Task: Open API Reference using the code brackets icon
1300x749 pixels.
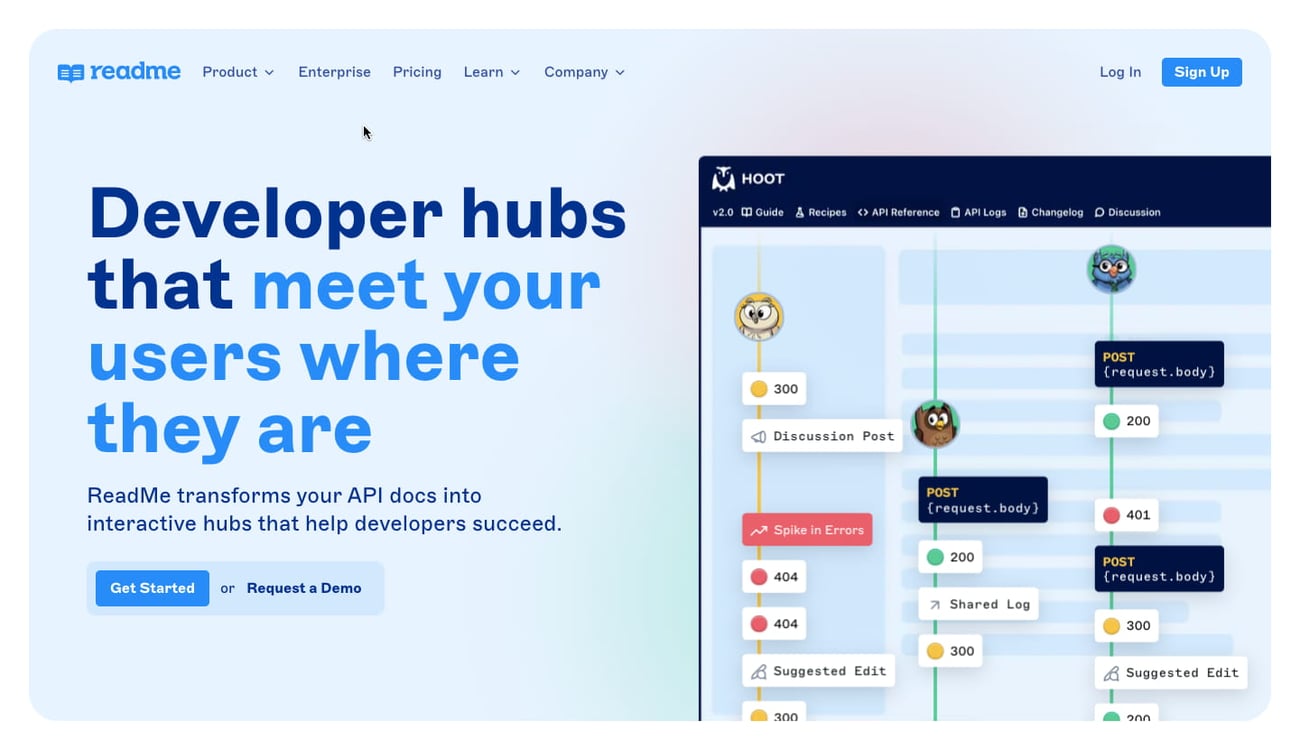Action: [862, 212]
